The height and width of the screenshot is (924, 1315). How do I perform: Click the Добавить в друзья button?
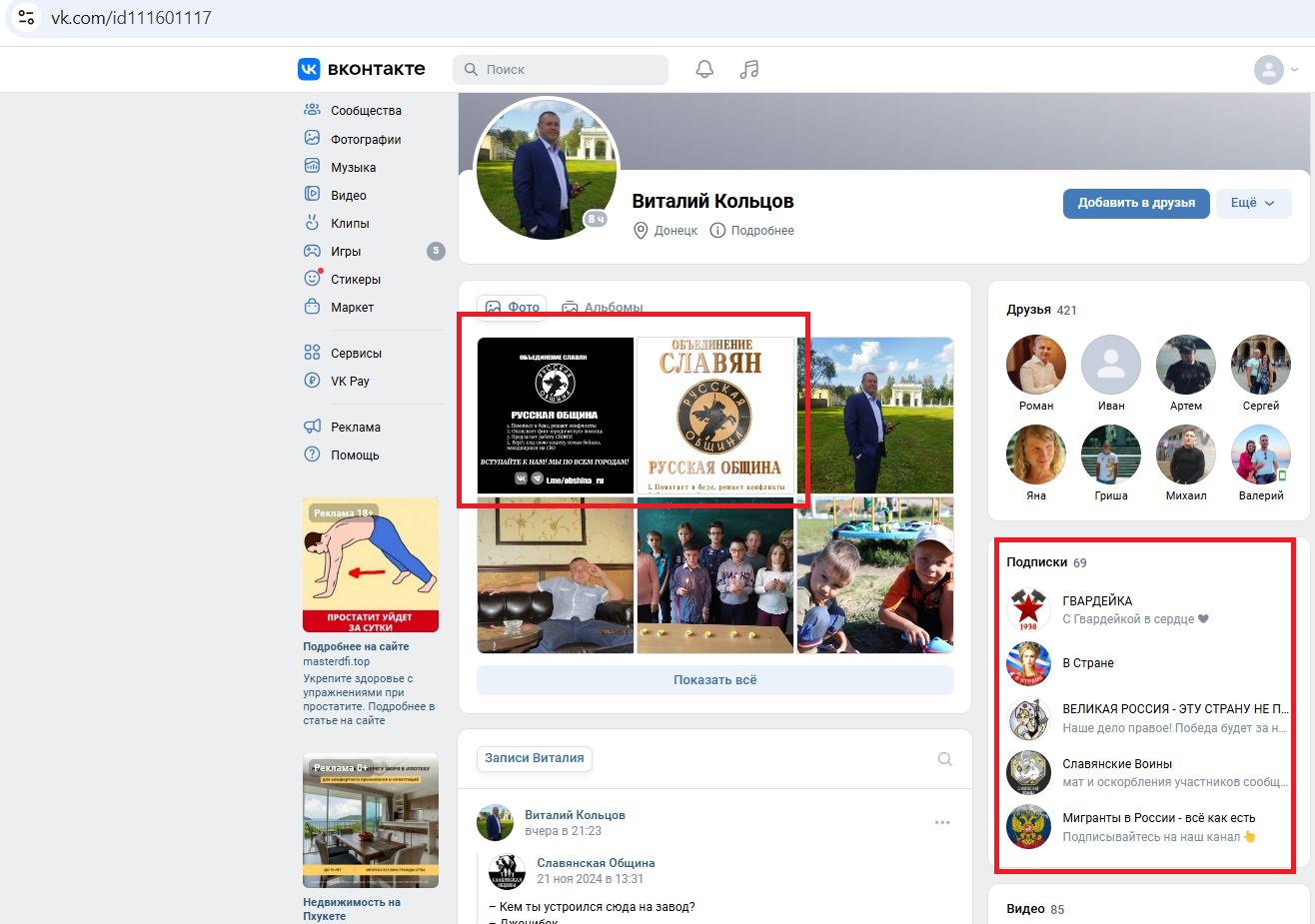click(x=1136, y=203)
